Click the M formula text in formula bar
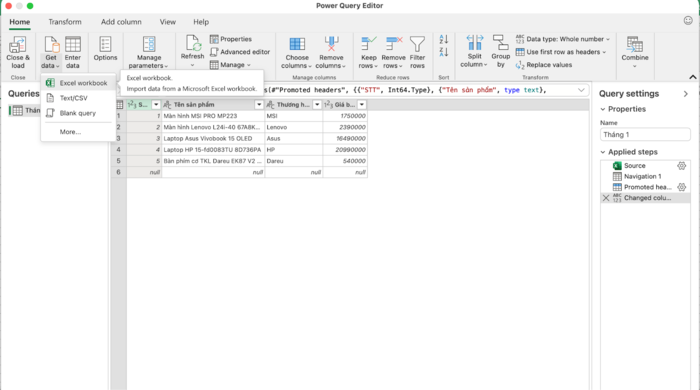Viewport: 700px width, 390px height. click(x=405, y=90)
